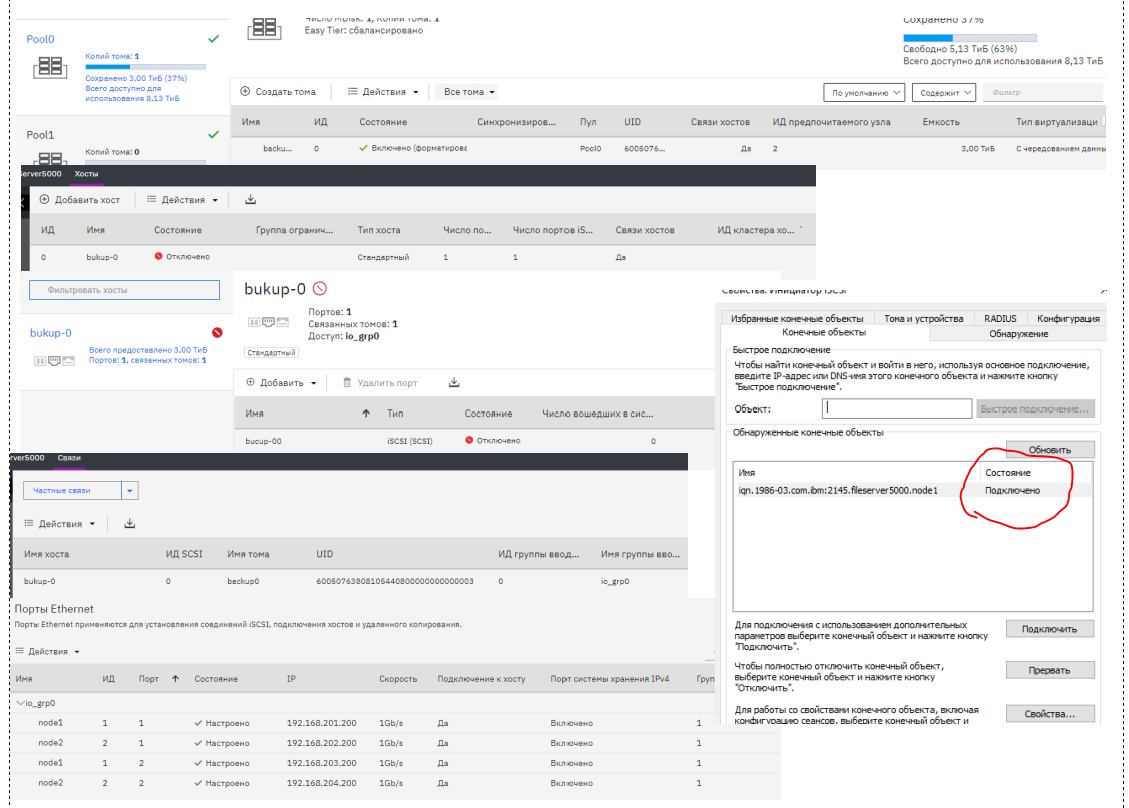The image size is (1129, 808).
Task: Switch to Тома и устройства tab
Action: pos(924,318)
